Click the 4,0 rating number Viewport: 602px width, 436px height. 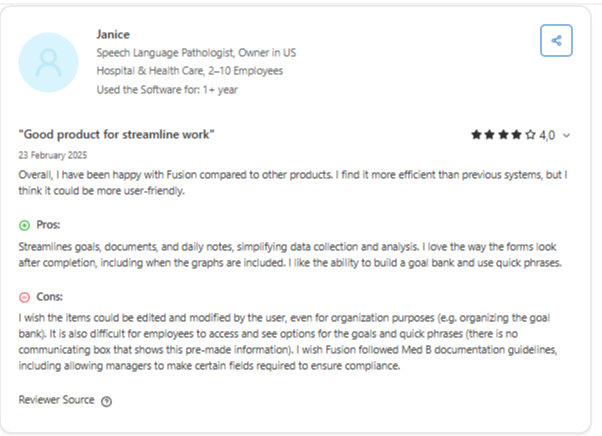point(547,135)
